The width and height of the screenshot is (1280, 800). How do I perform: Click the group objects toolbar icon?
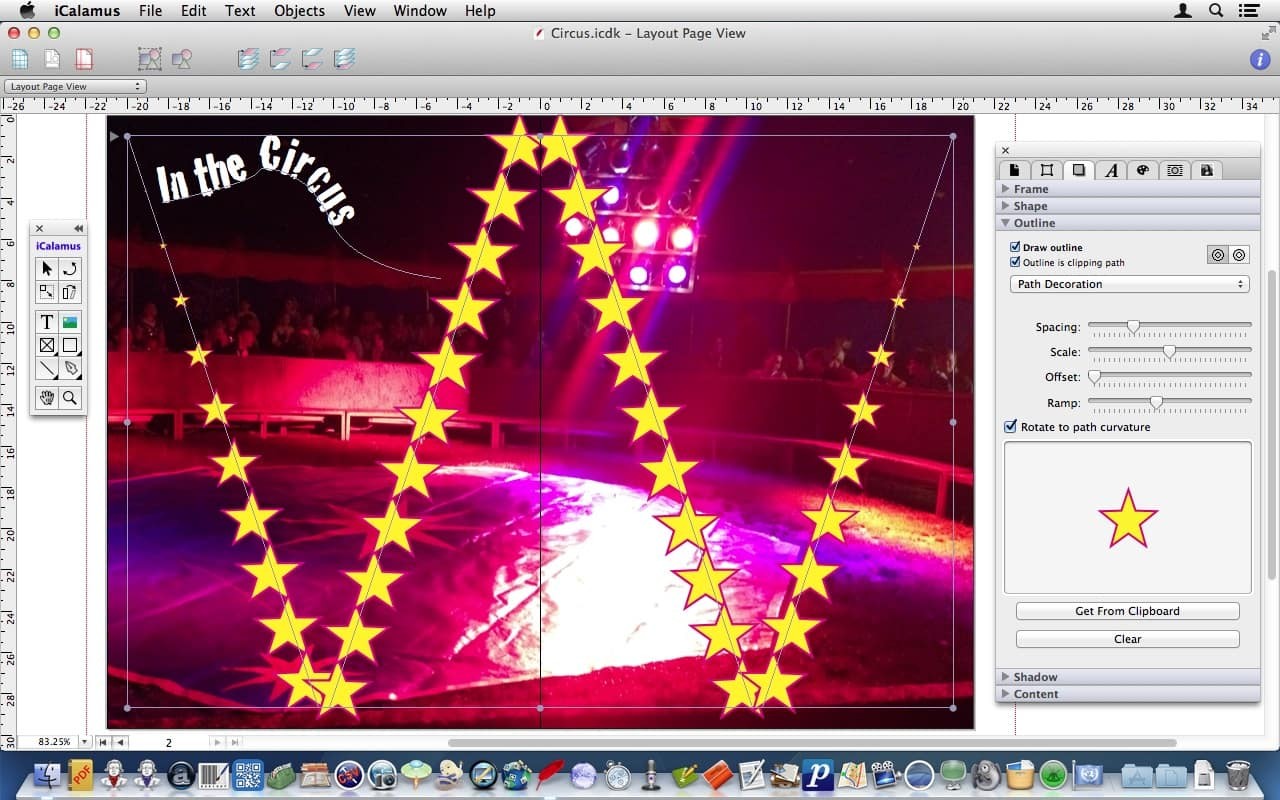(x=149, y=59)
